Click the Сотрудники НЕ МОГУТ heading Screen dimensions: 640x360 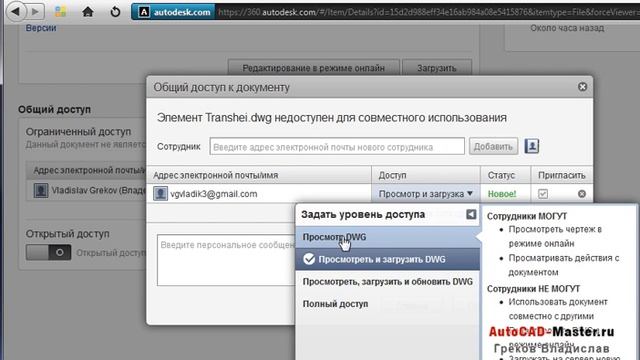pos(533,289)
